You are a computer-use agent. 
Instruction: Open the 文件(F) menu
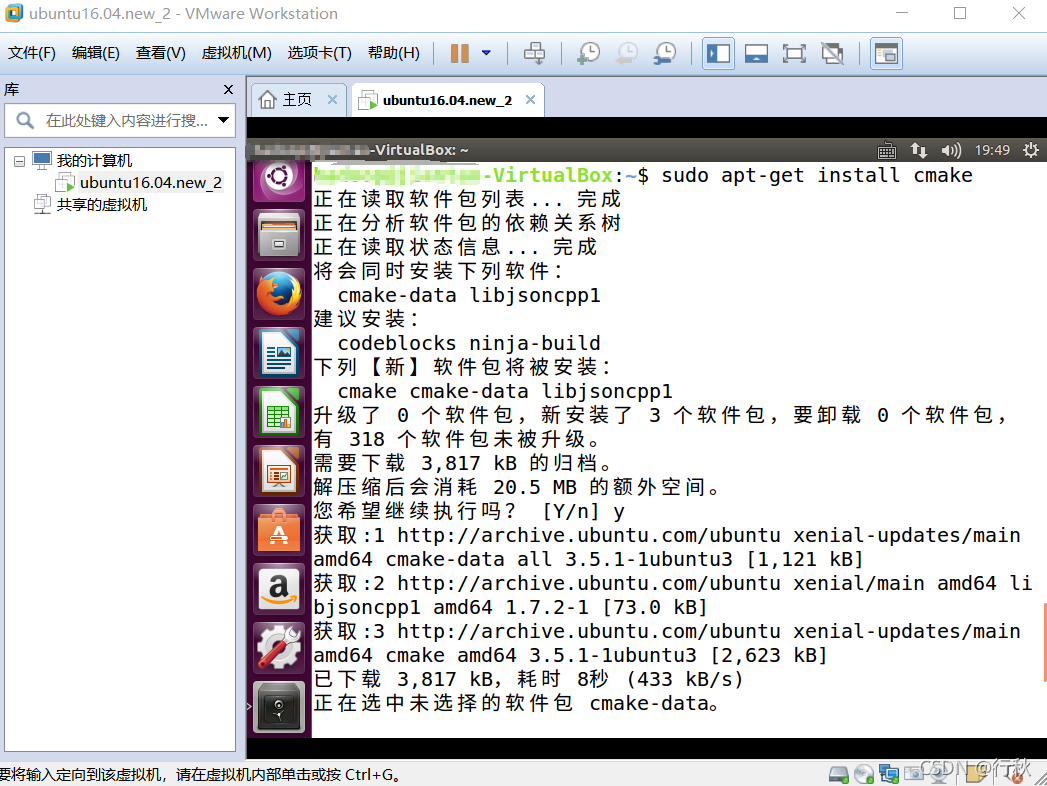[31, 53]
